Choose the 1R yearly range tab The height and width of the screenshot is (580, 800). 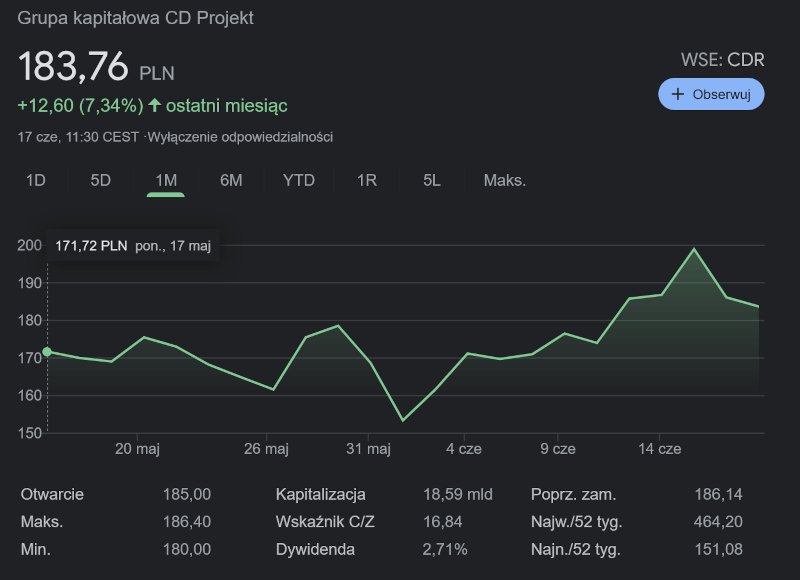[367, 180]
